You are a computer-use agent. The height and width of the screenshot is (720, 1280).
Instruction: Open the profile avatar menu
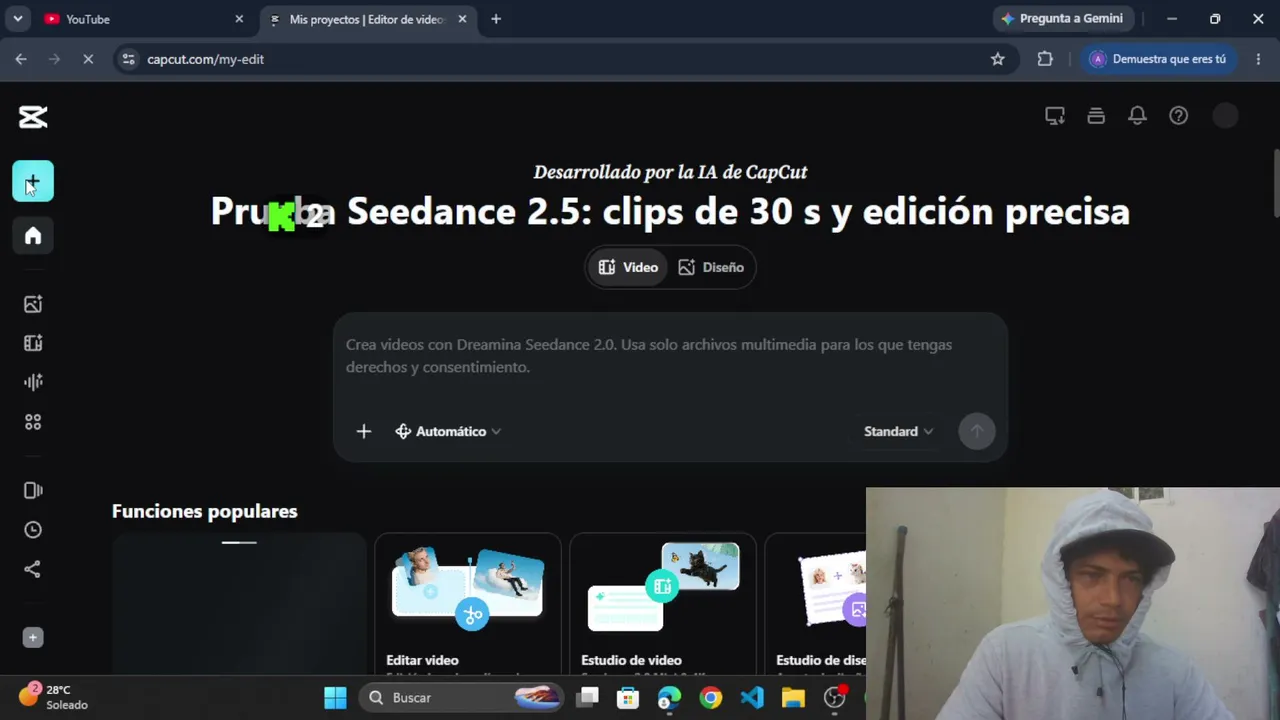1225,116
